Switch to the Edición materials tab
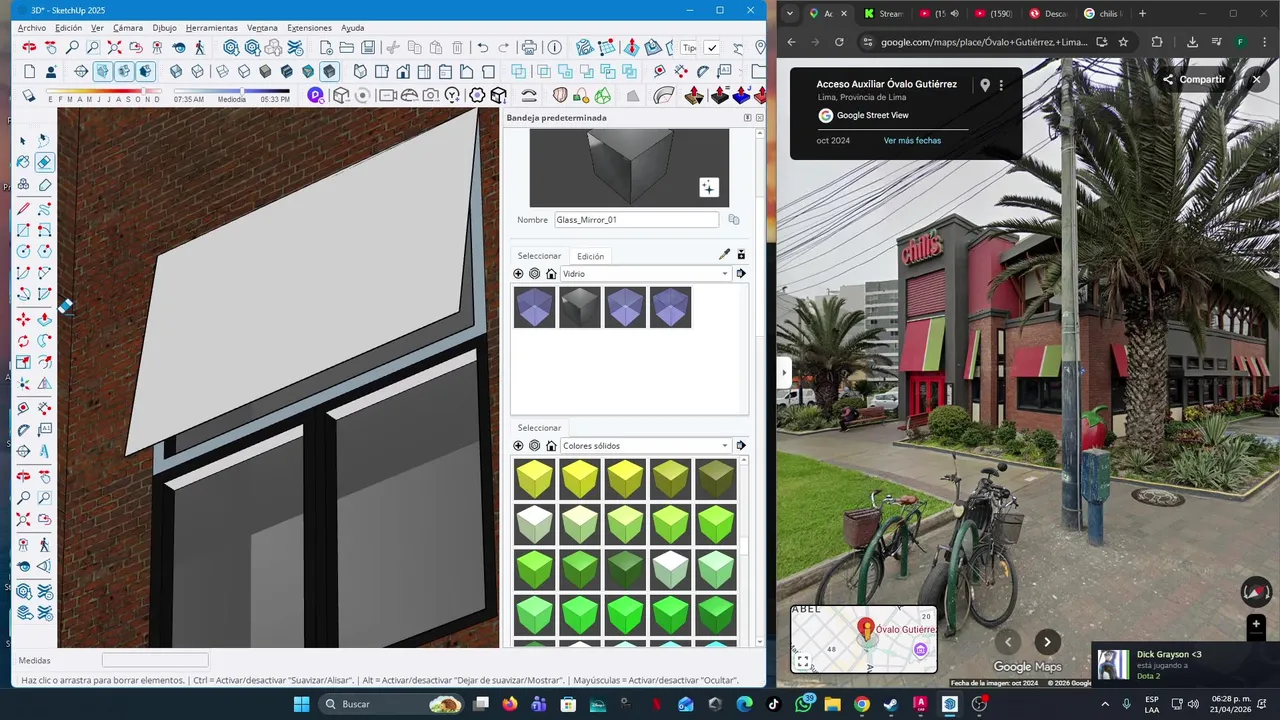Image resolution: width=1280 pixels, height=720 pixels. (x=590, y=256)
